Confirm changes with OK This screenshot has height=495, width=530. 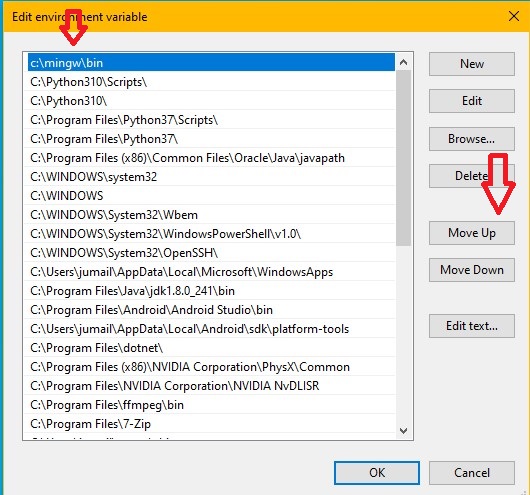click(377, 473)
